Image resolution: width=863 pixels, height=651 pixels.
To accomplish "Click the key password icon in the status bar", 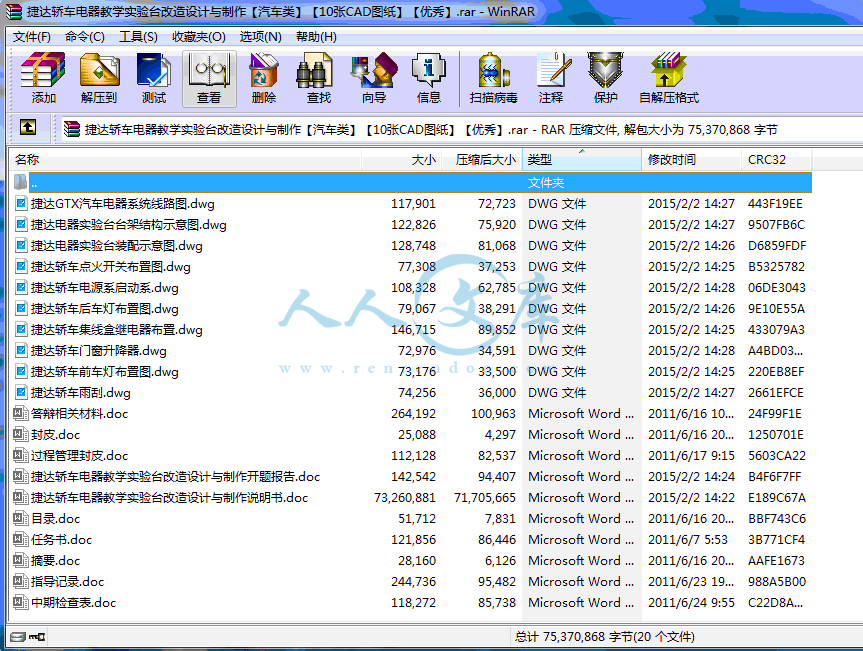I will [x=37, y=637].
